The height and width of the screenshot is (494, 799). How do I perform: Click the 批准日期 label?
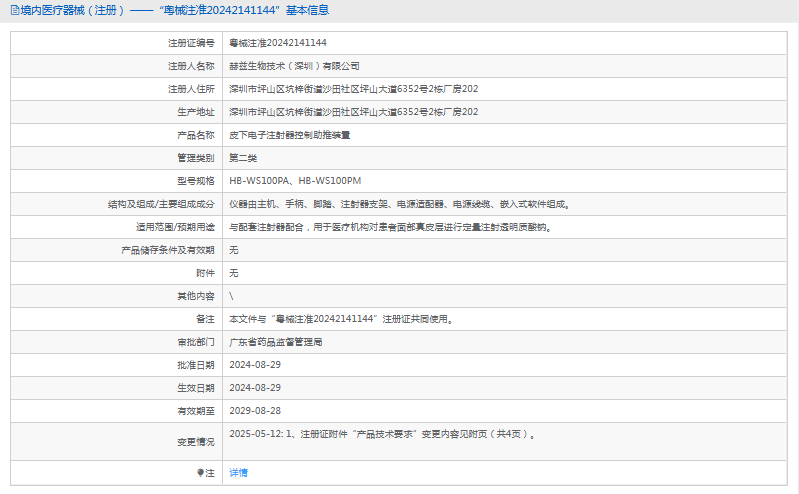196,365
